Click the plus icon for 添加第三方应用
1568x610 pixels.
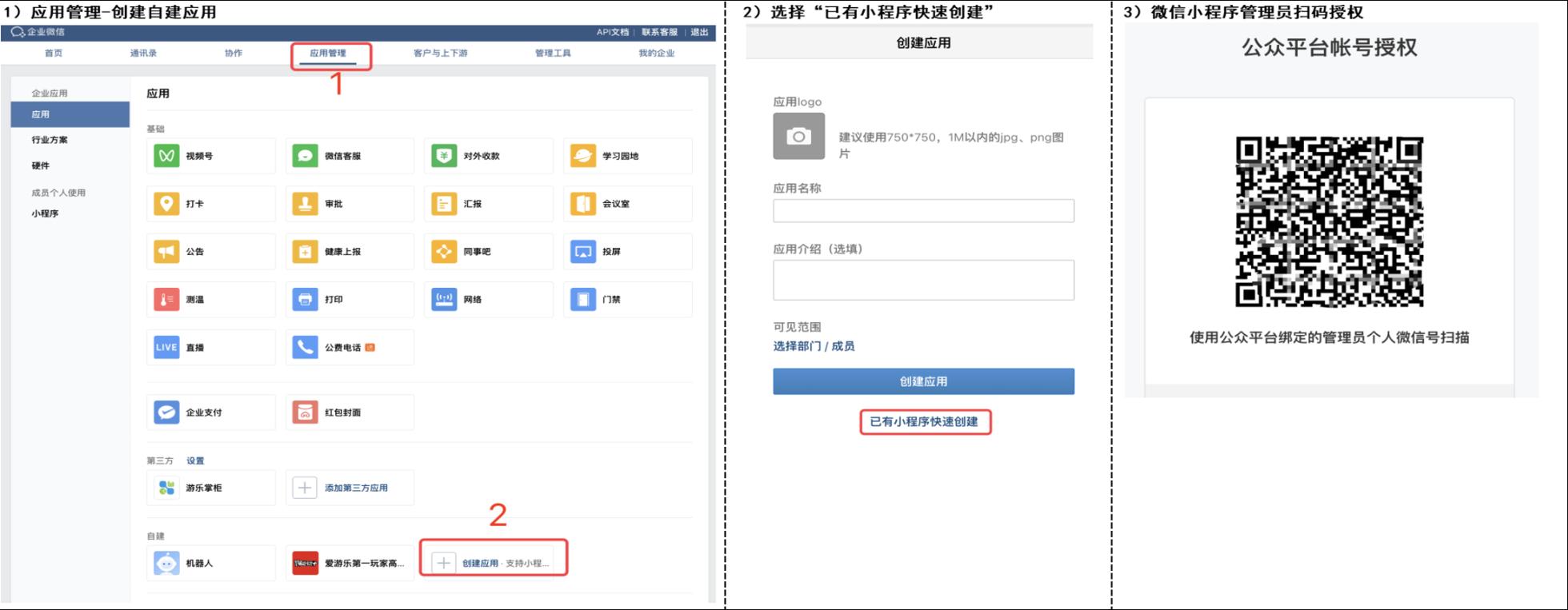click(x=304, y=487)
